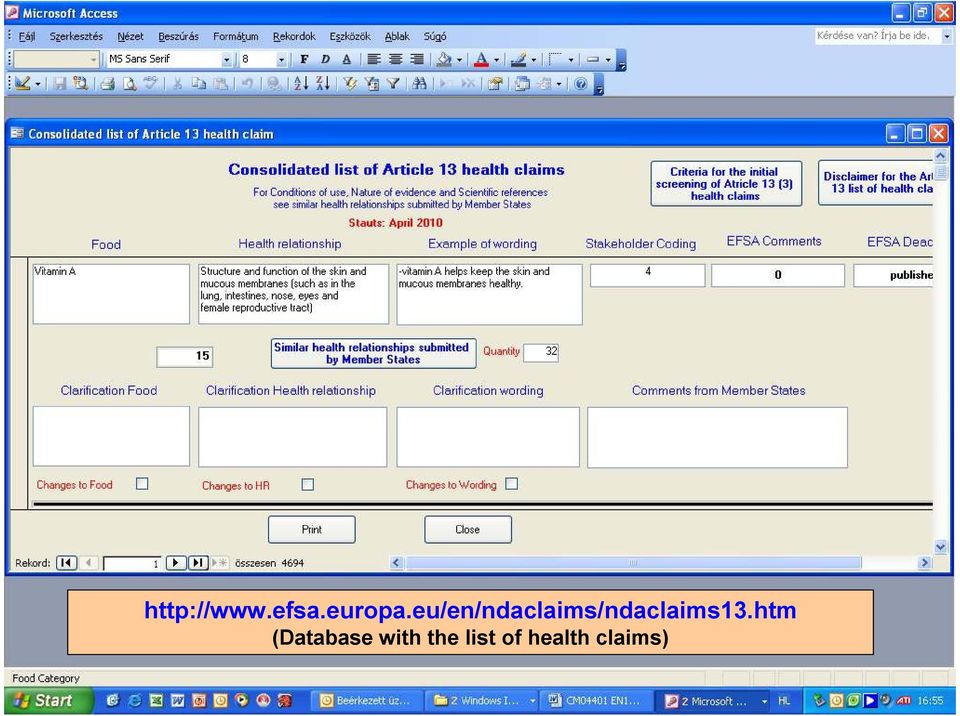960x716 pixels.
Task: Sort descending Z to A
Action: coord(323,83)
